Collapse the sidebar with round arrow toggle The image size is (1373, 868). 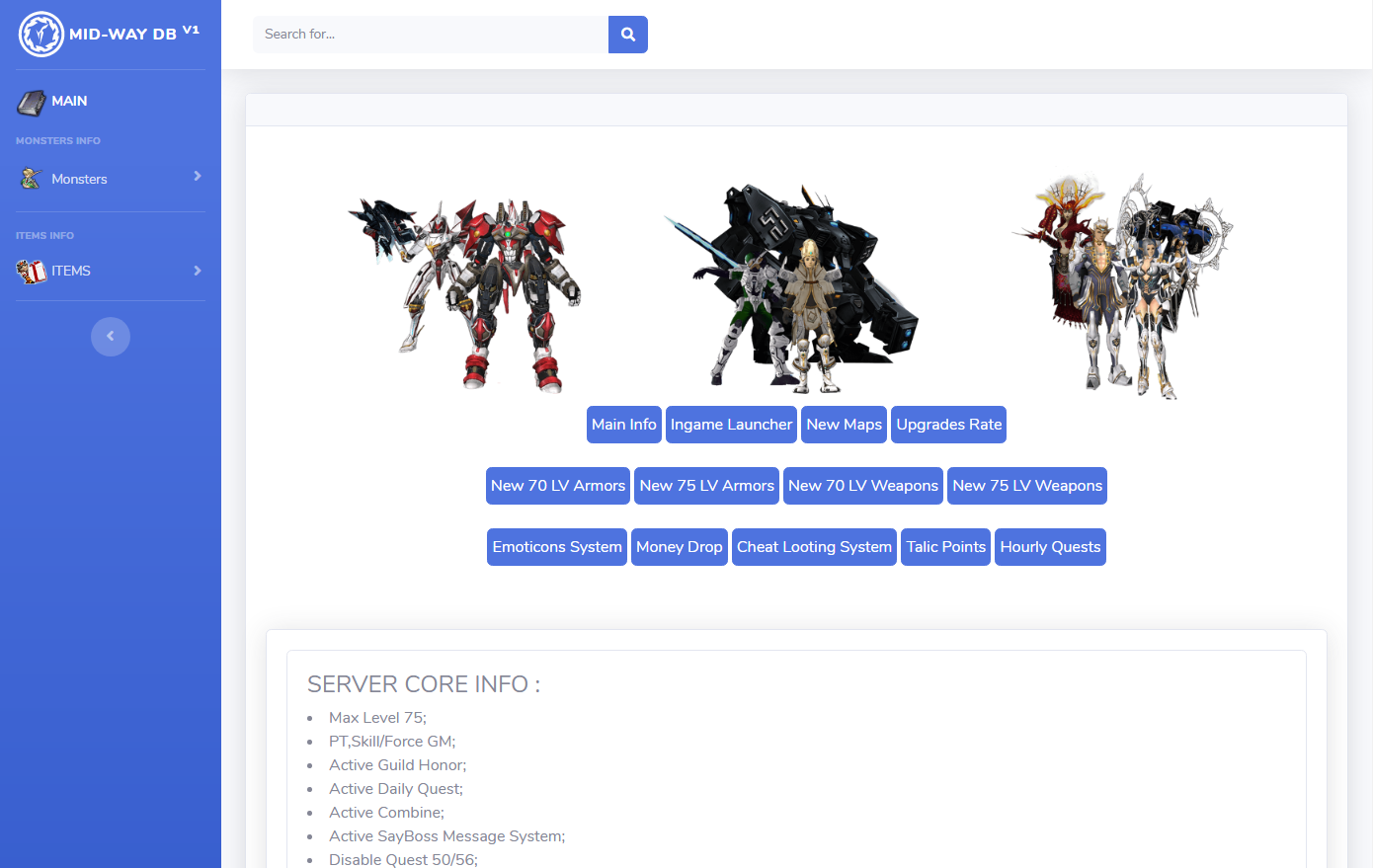pos(111,337)
